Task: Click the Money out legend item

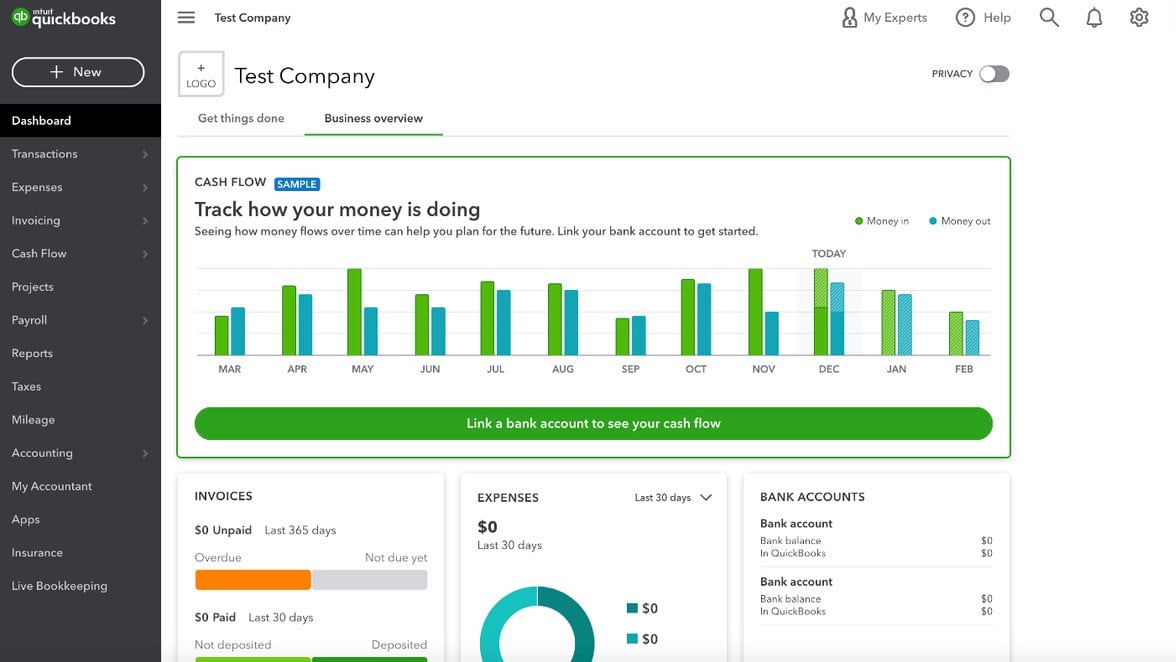Action: [x=959, y=221]
